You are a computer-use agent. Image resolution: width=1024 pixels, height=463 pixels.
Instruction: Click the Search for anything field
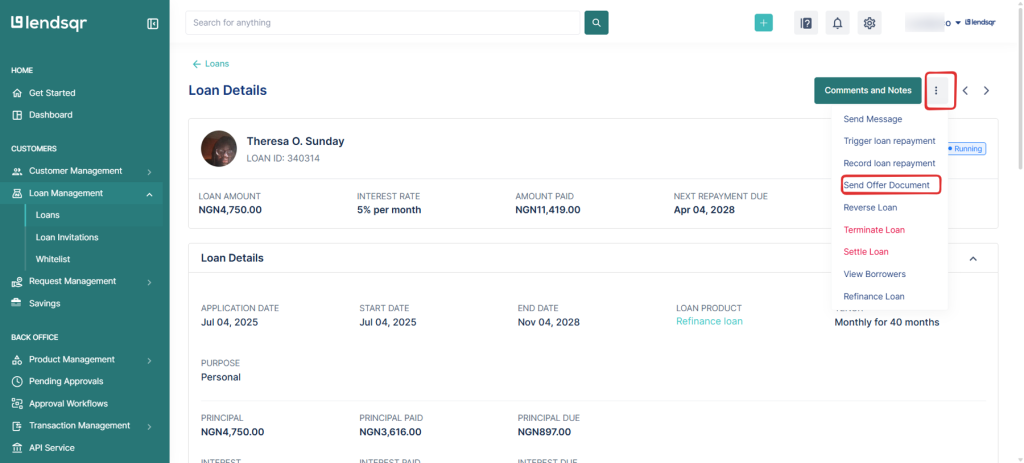click(x=382, y=23)
